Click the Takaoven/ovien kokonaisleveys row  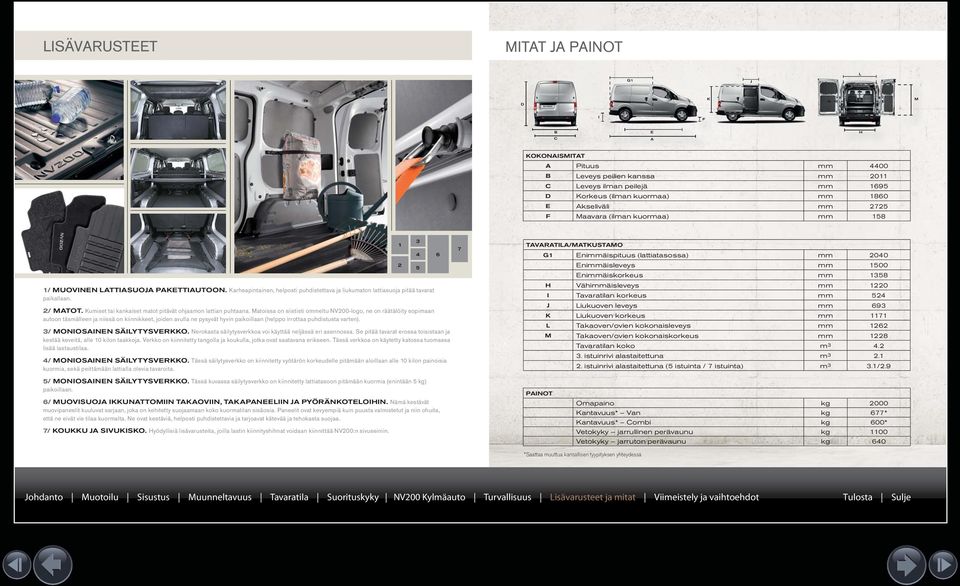tap(716, 326)
